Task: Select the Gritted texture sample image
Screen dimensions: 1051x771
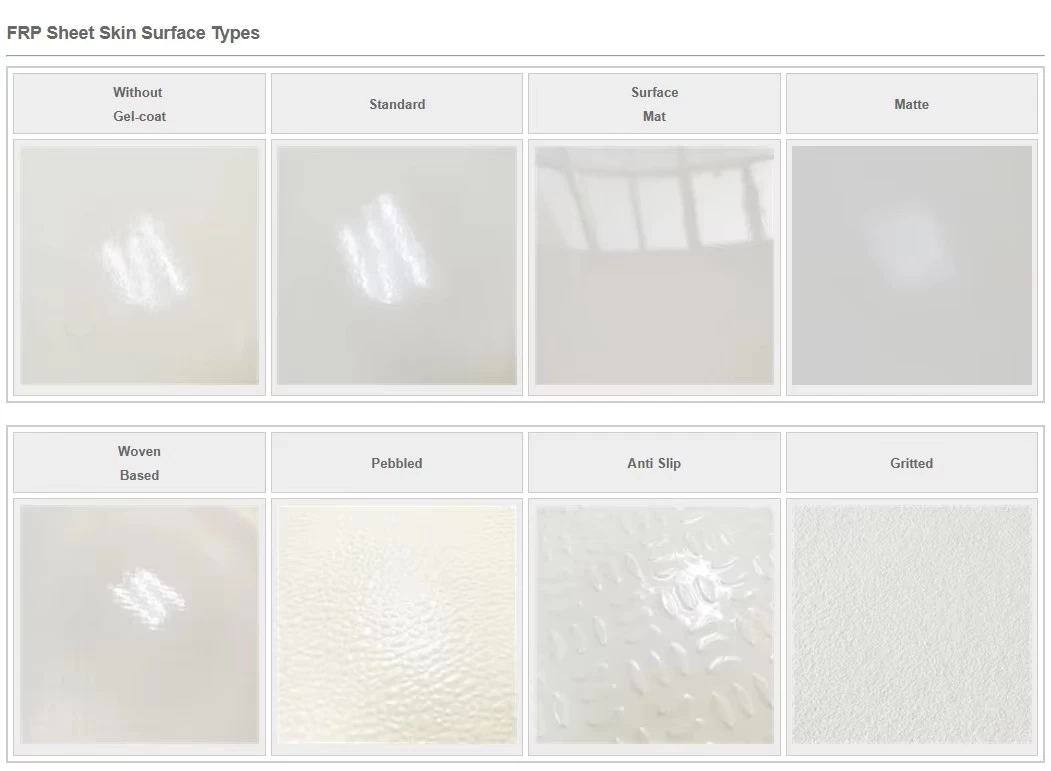Action: coord(912,625)
